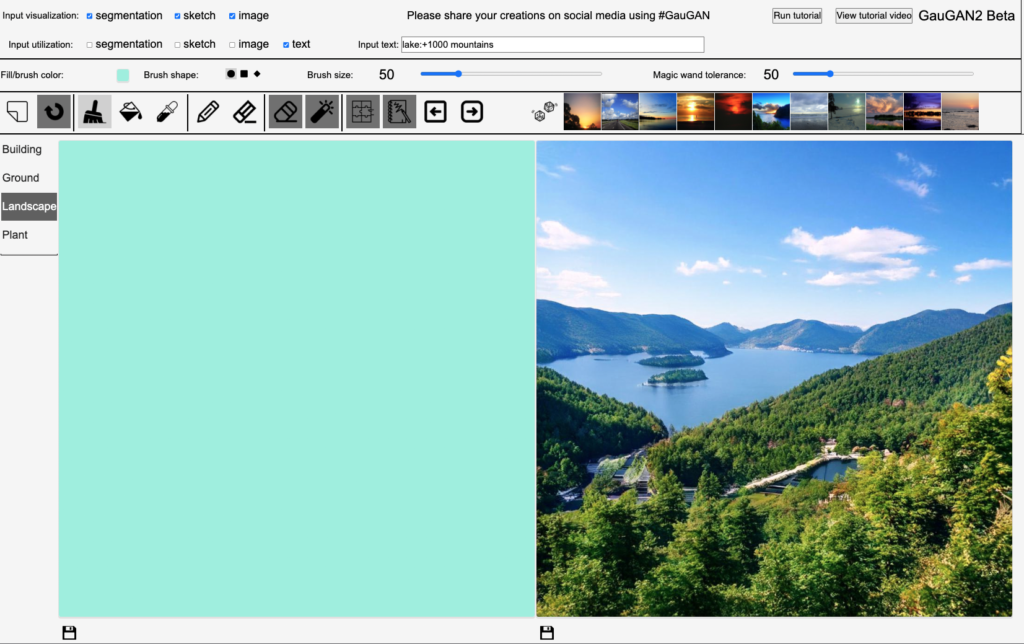Click the Input text field
The height and width of the screenshot is (644, 1024).
click(x=552, y=44)
